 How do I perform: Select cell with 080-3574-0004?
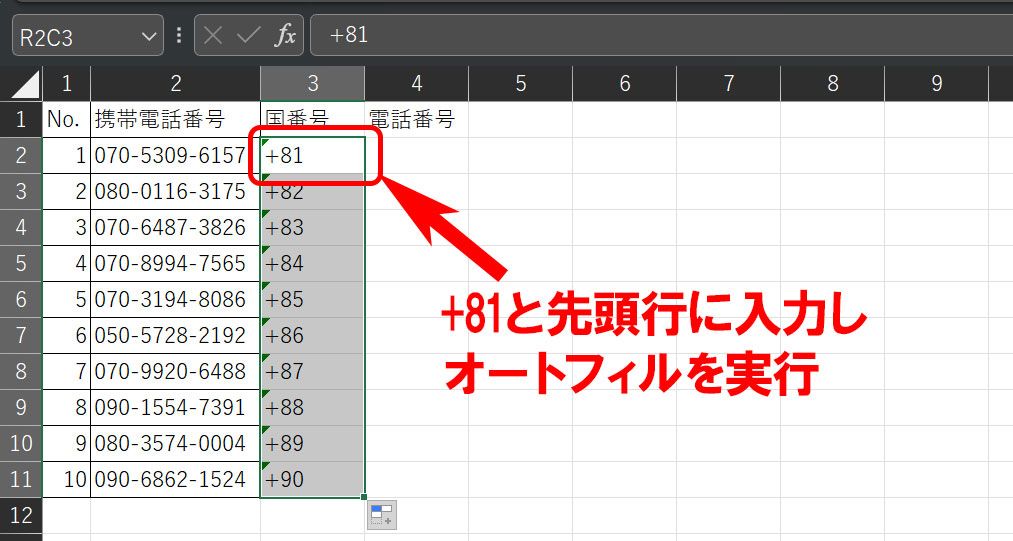pyautogui.click(x=176, y=443)
